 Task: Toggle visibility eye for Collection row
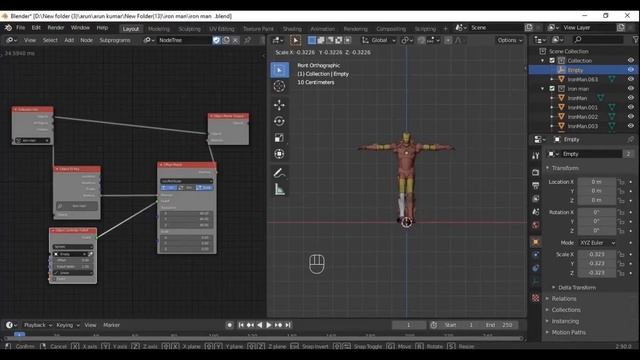click(x=631, y=60)
